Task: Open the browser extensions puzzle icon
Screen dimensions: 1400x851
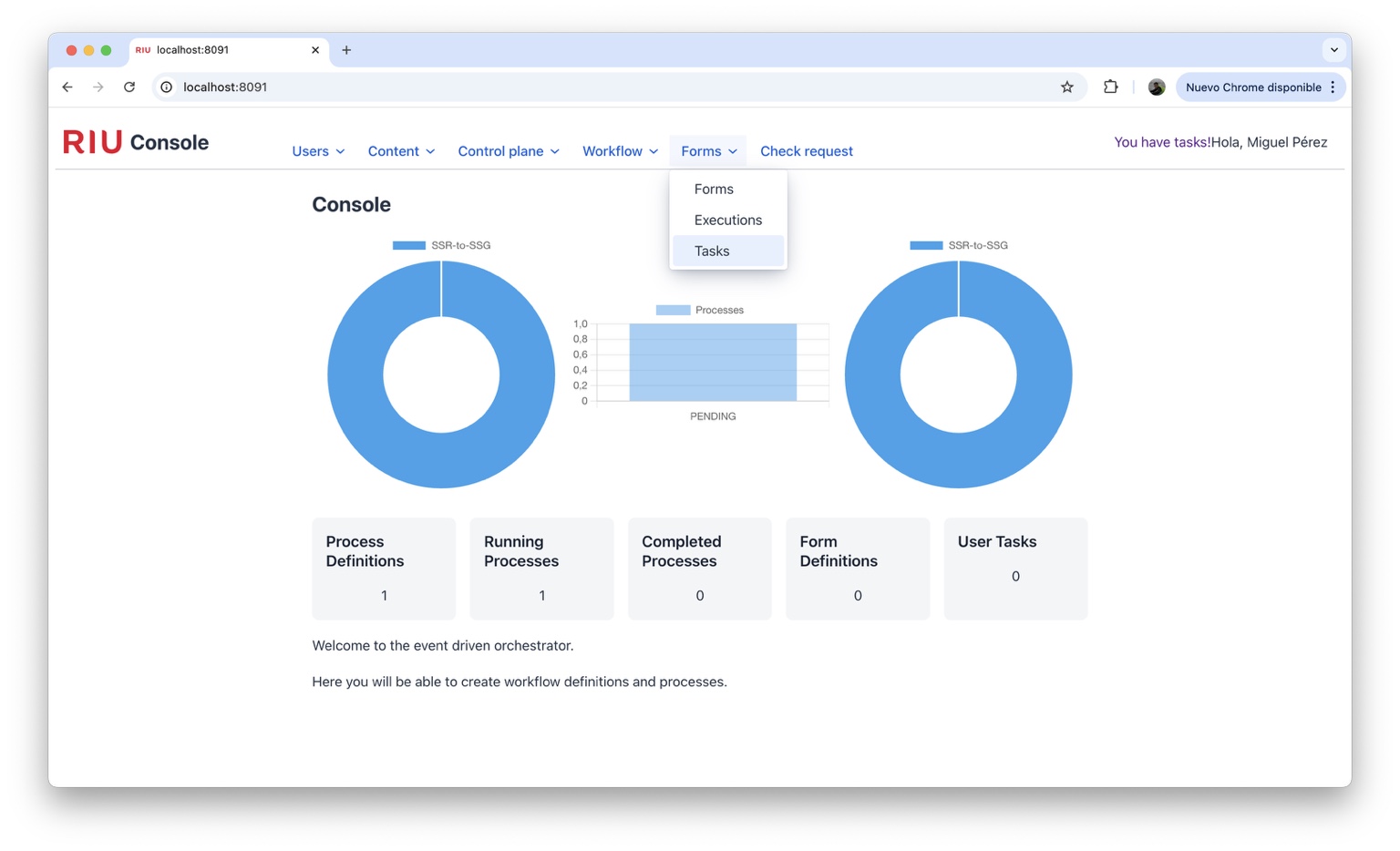Action: [1110, 87]
